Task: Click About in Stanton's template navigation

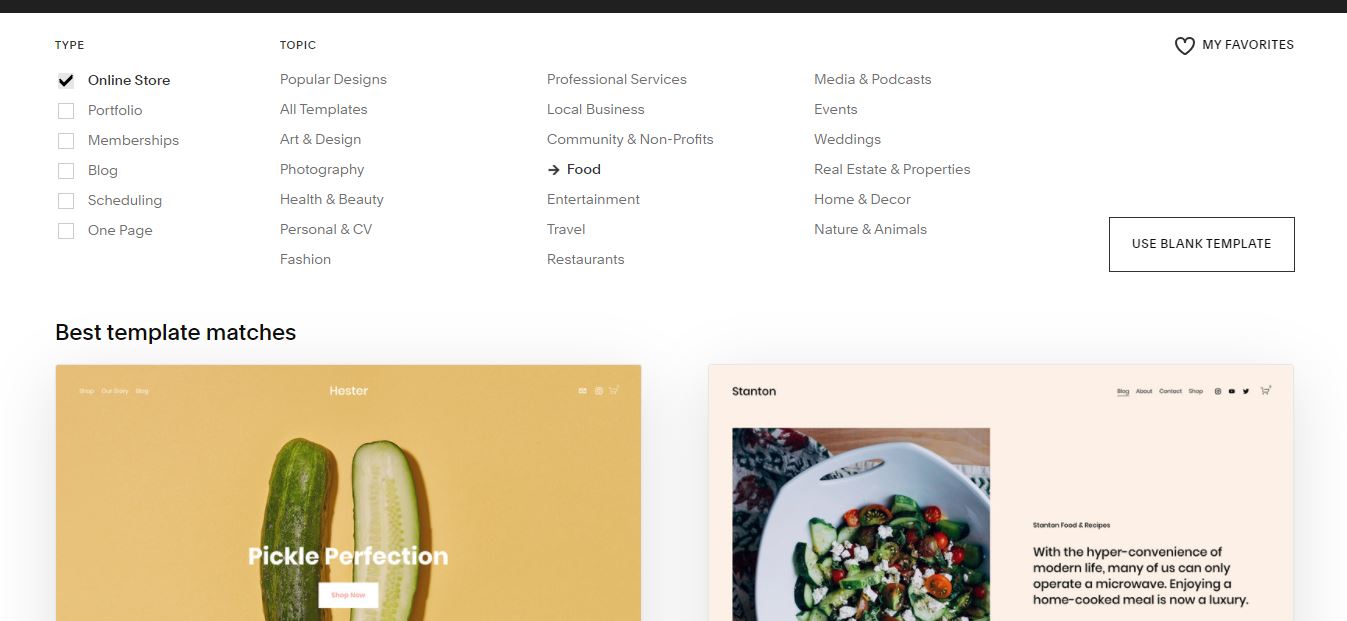Action: tap(1145, 391)
